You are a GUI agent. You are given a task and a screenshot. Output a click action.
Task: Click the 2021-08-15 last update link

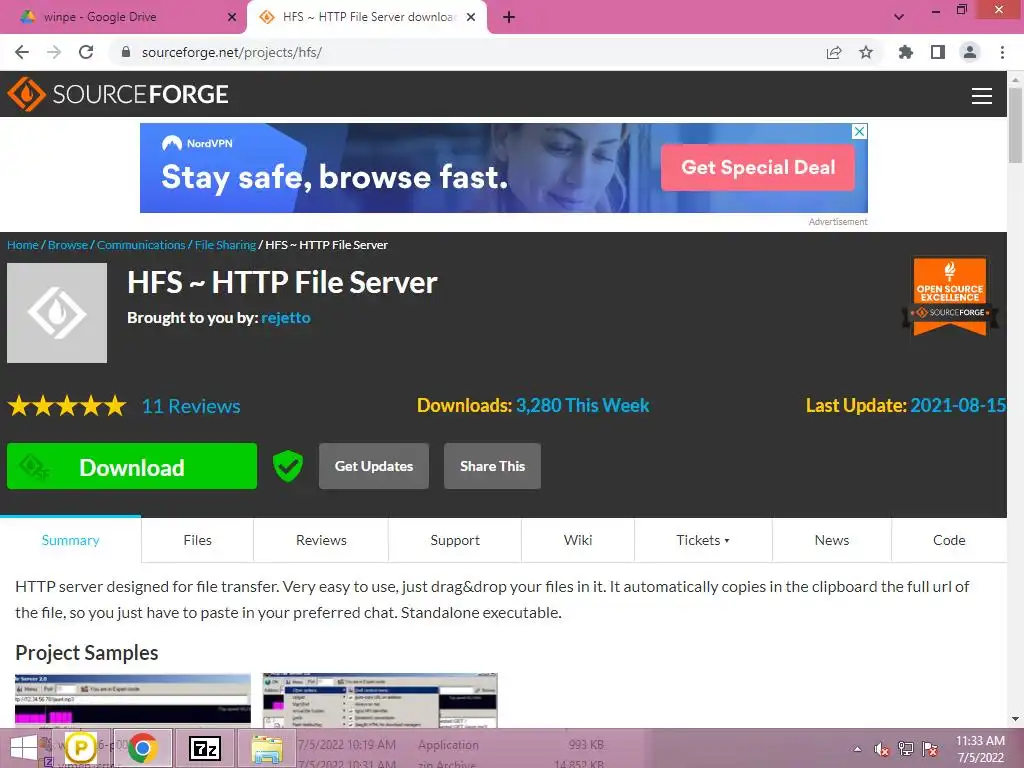(958, 406)
